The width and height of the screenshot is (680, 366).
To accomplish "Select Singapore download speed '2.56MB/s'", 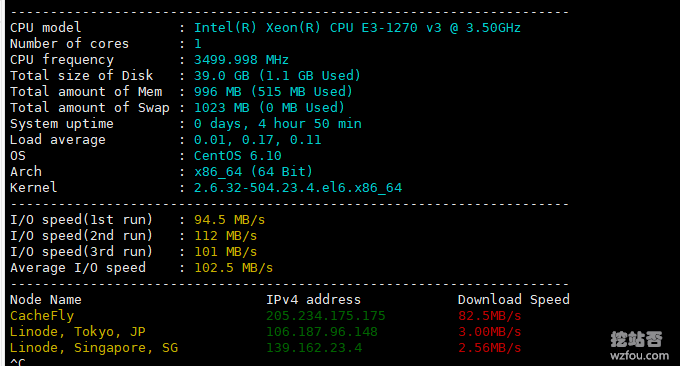I will [490, 348].
